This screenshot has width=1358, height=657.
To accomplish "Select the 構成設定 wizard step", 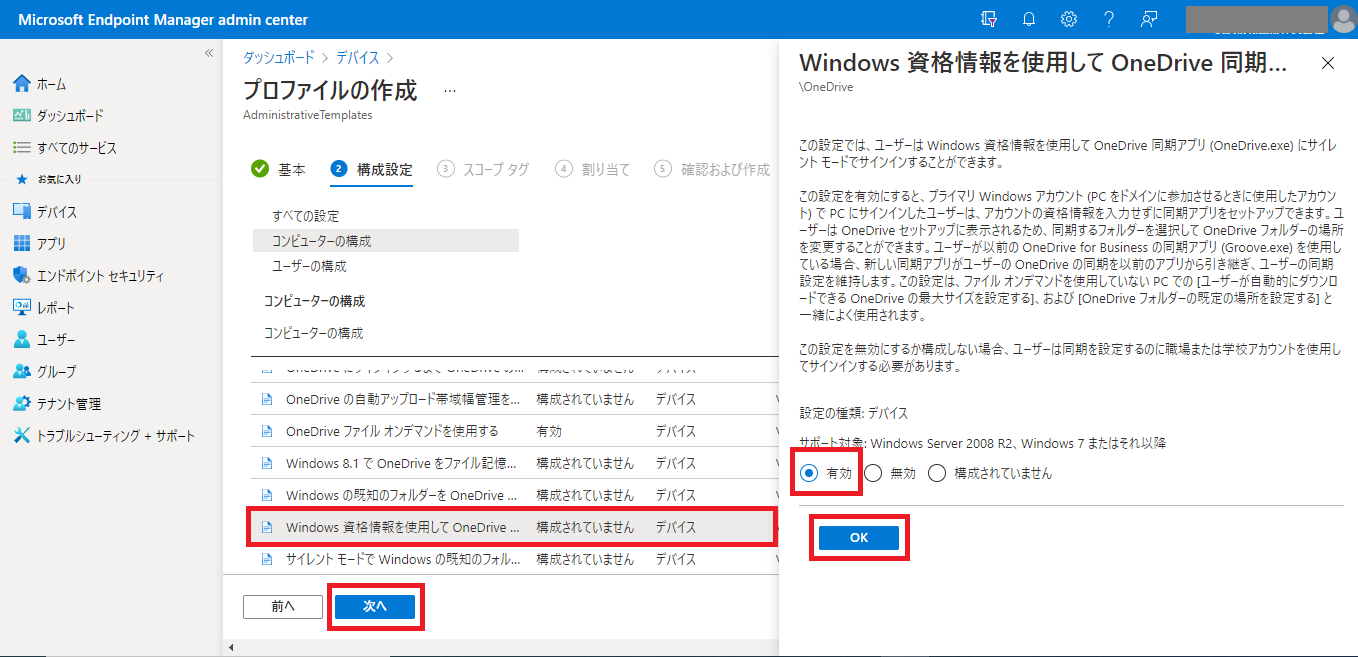I will coord(371,169).
